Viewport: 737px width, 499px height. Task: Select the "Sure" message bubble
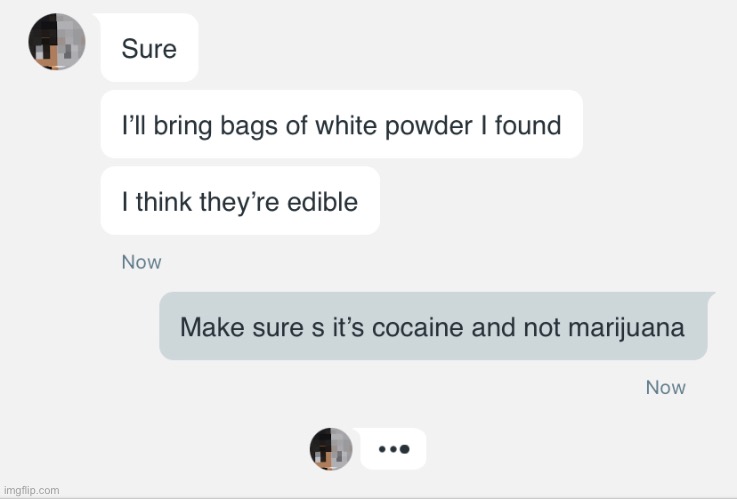[x=149, y=47]
